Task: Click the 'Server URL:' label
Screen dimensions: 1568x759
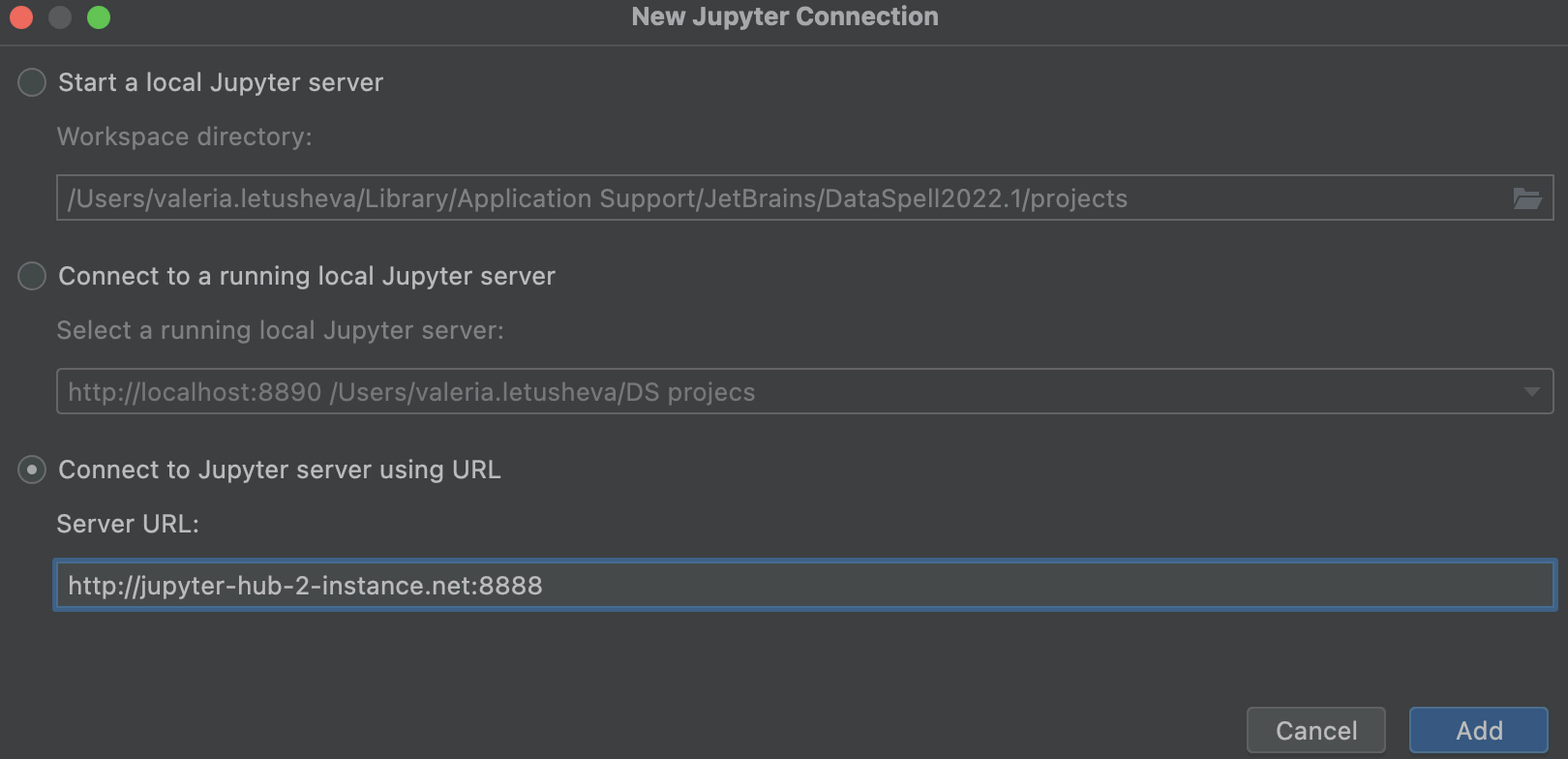Action: tap(128, 524)
